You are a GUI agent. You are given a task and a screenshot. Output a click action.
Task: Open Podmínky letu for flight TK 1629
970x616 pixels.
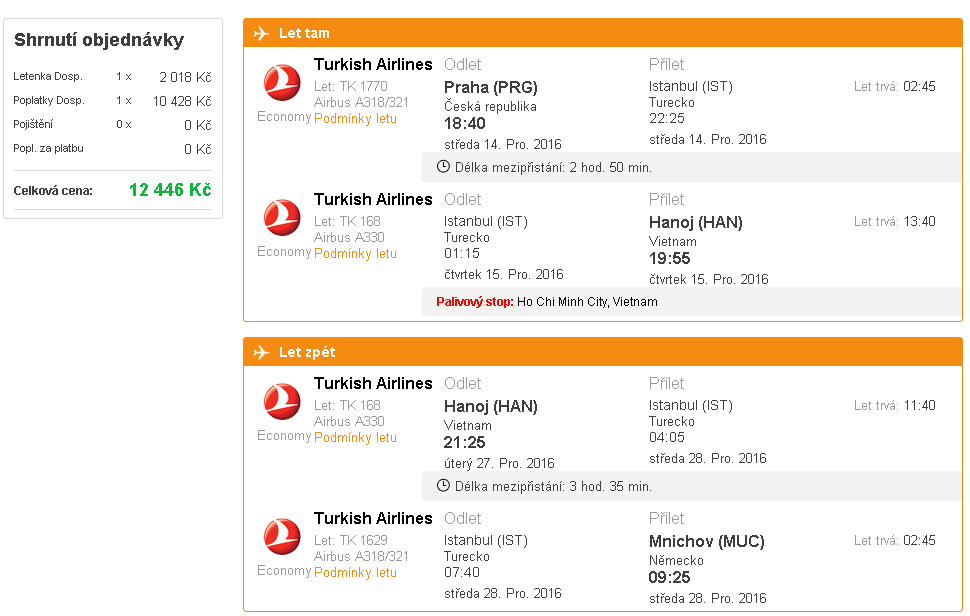(x=355, y=572)
